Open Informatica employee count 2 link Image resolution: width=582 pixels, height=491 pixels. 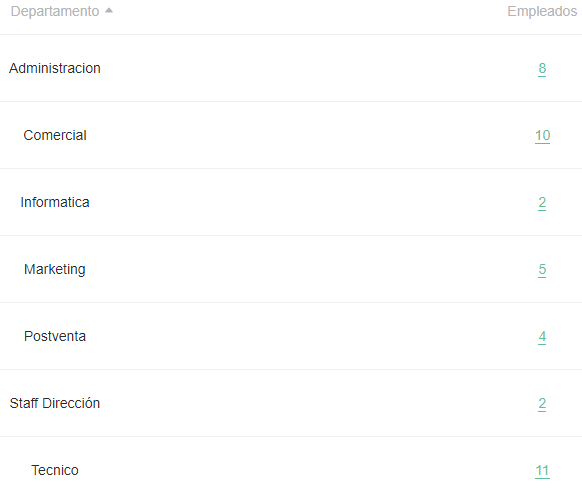coord(542,203)
